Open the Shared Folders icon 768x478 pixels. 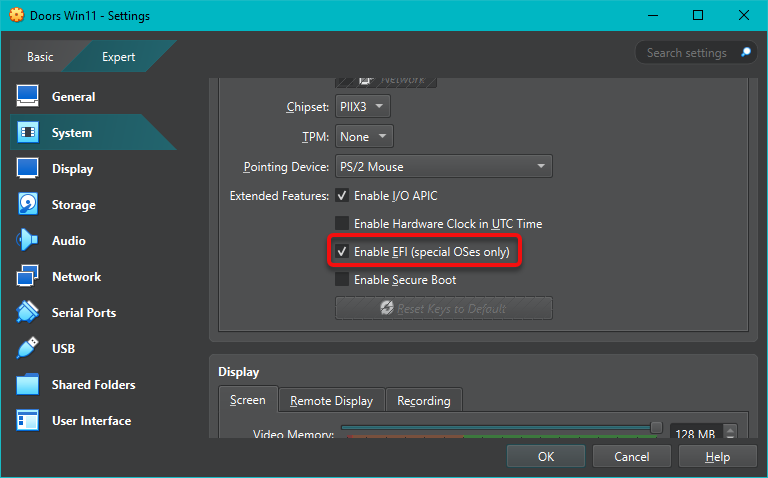coord(28,385)
